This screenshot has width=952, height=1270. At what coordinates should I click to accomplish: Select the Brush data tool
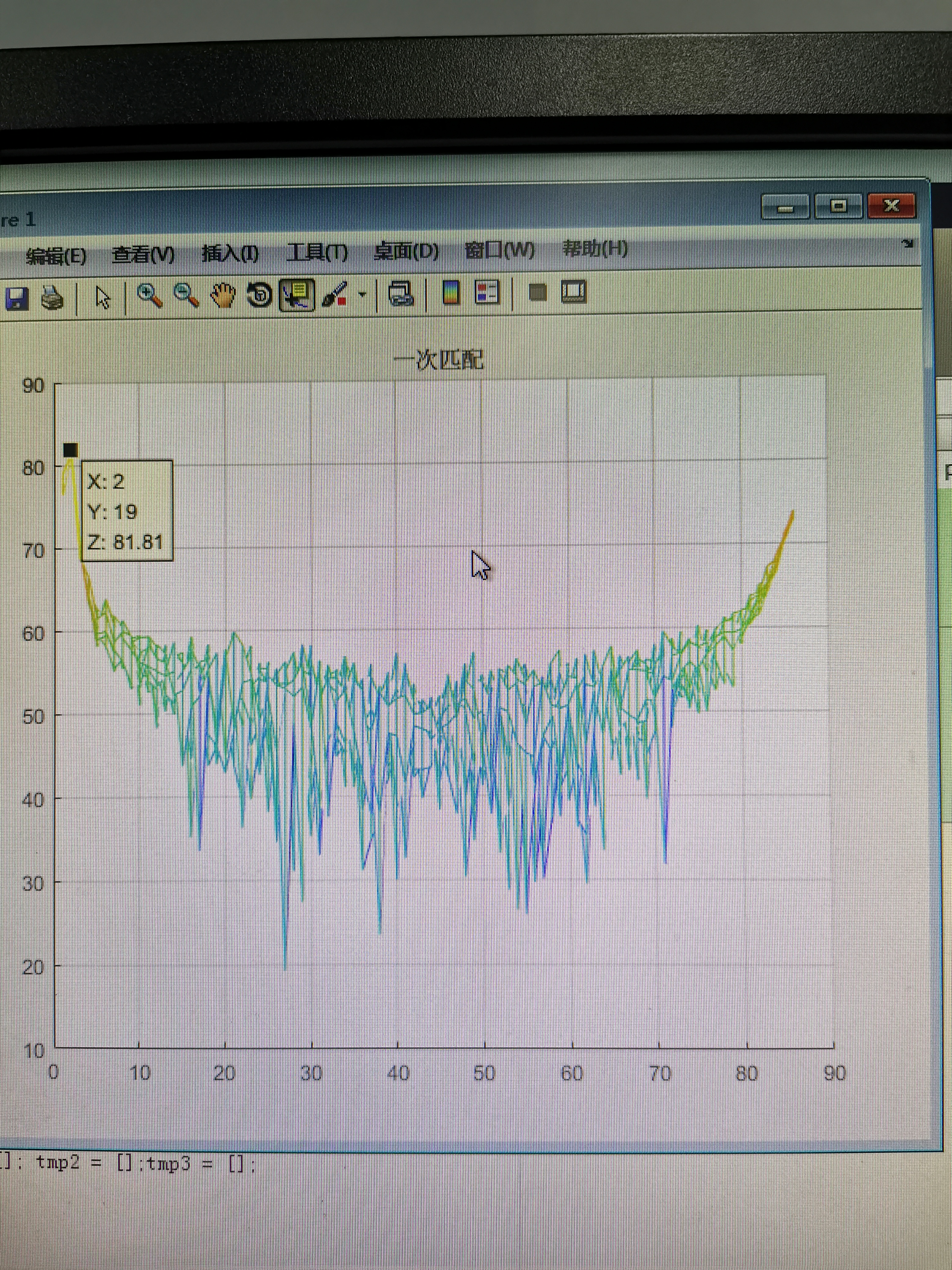pos(334,294)
